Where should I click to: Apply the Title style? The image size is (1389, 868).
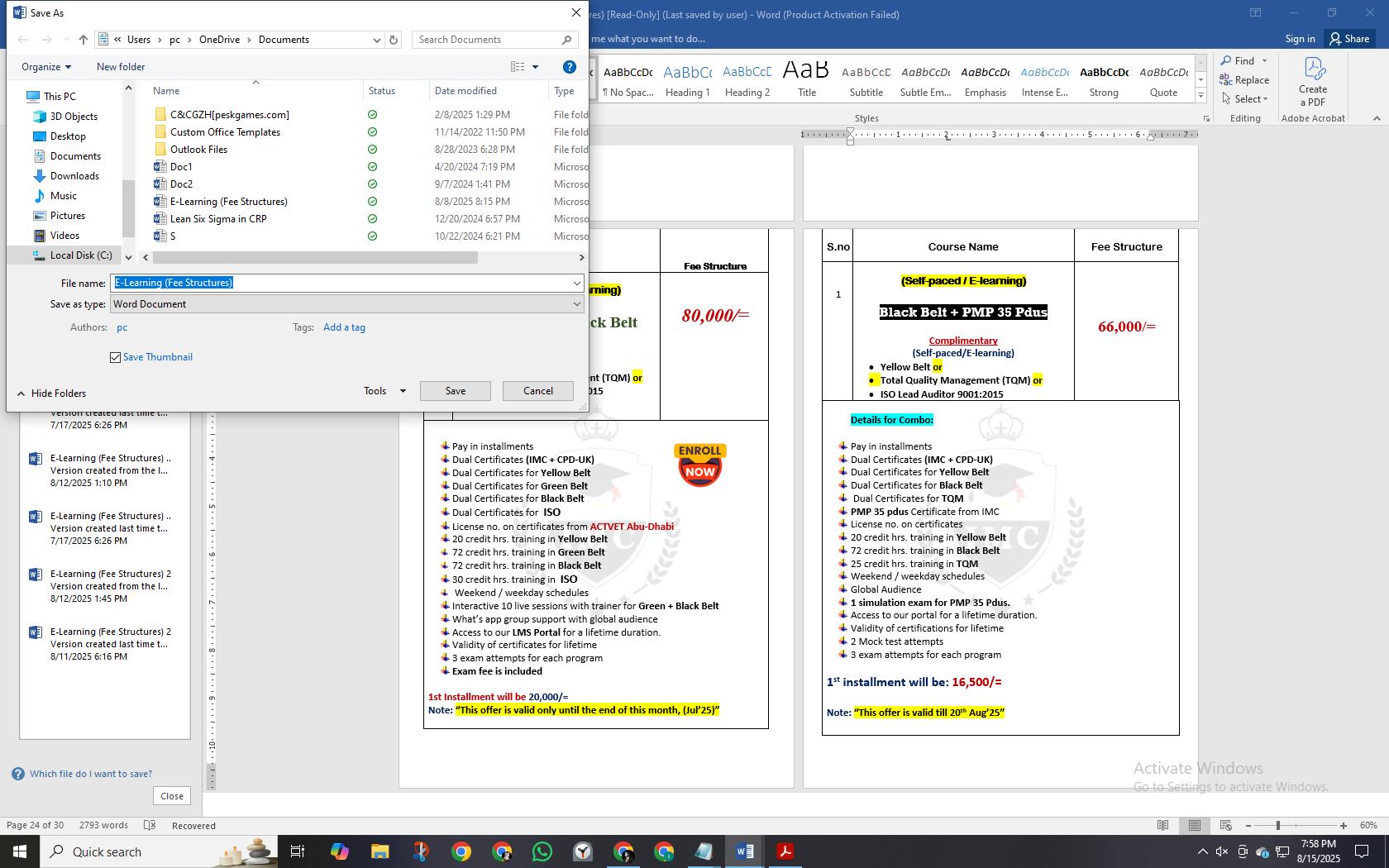click(x=807, y=80)
